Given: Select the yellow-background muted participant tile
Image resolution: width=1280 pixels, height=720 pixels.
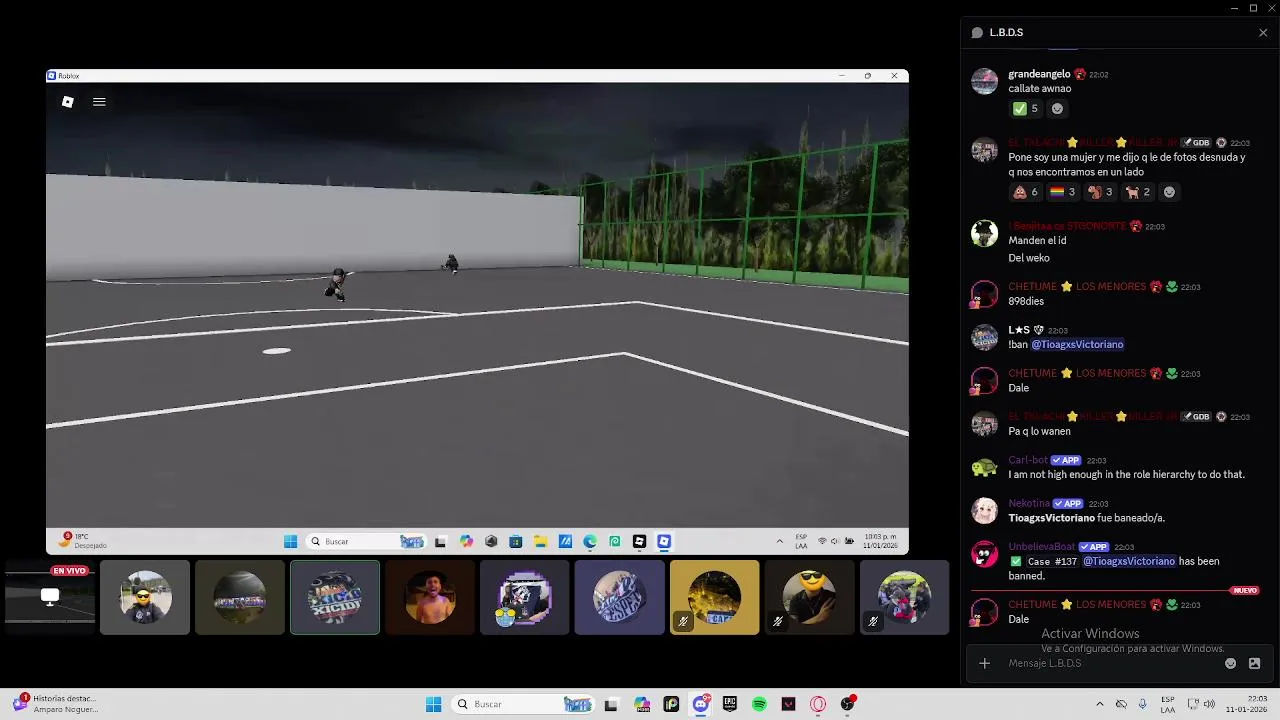Looking at the screenshot, I should coord(715,597).
